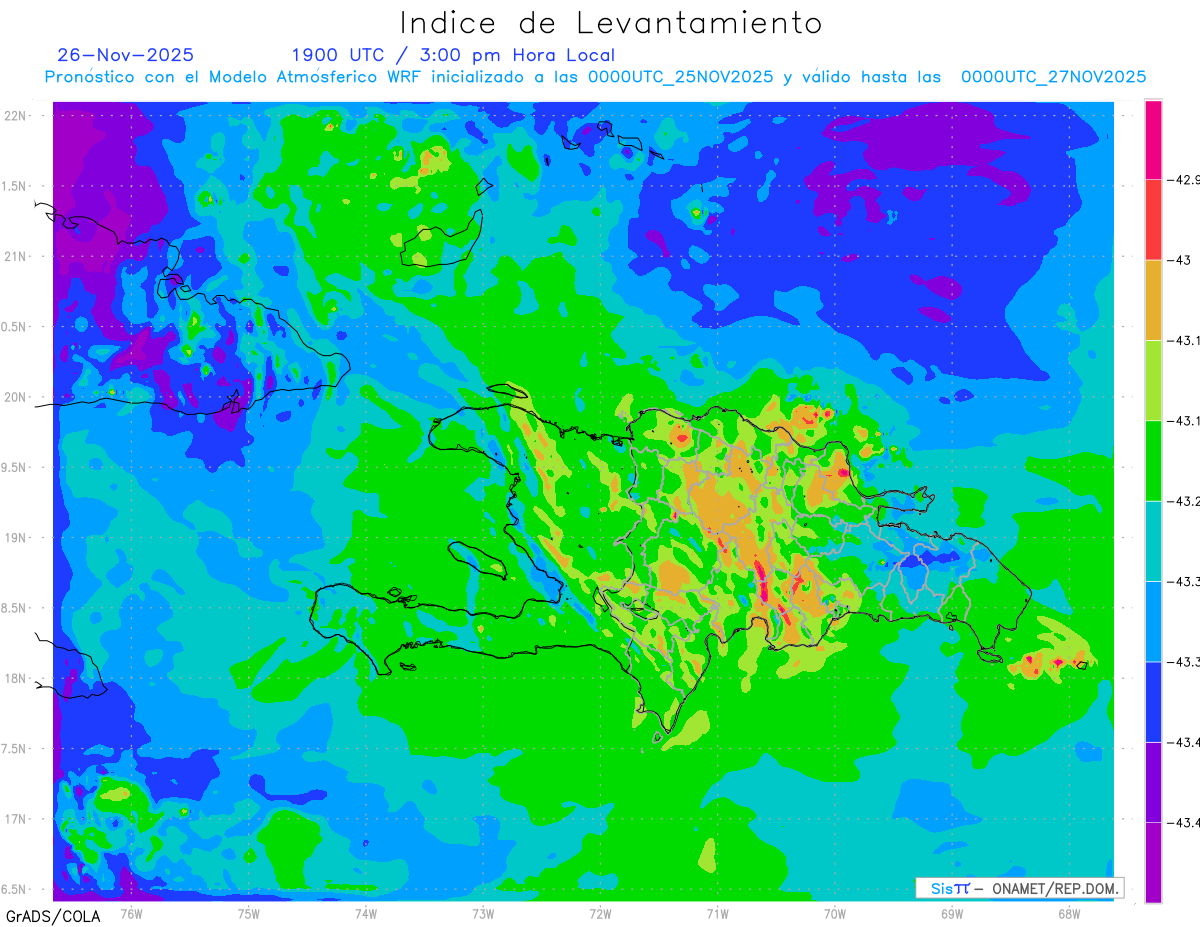The image size is (1200, 927).
Task: Click the 21N latitude label
Action: pyautogui.click(x=15, y=256)
